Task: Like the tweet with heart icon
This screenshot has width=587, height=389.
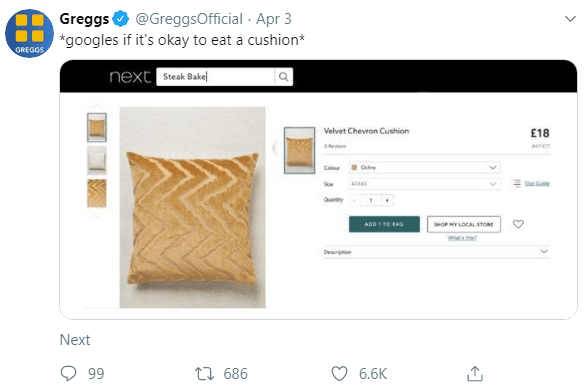Action: (340, 374)
